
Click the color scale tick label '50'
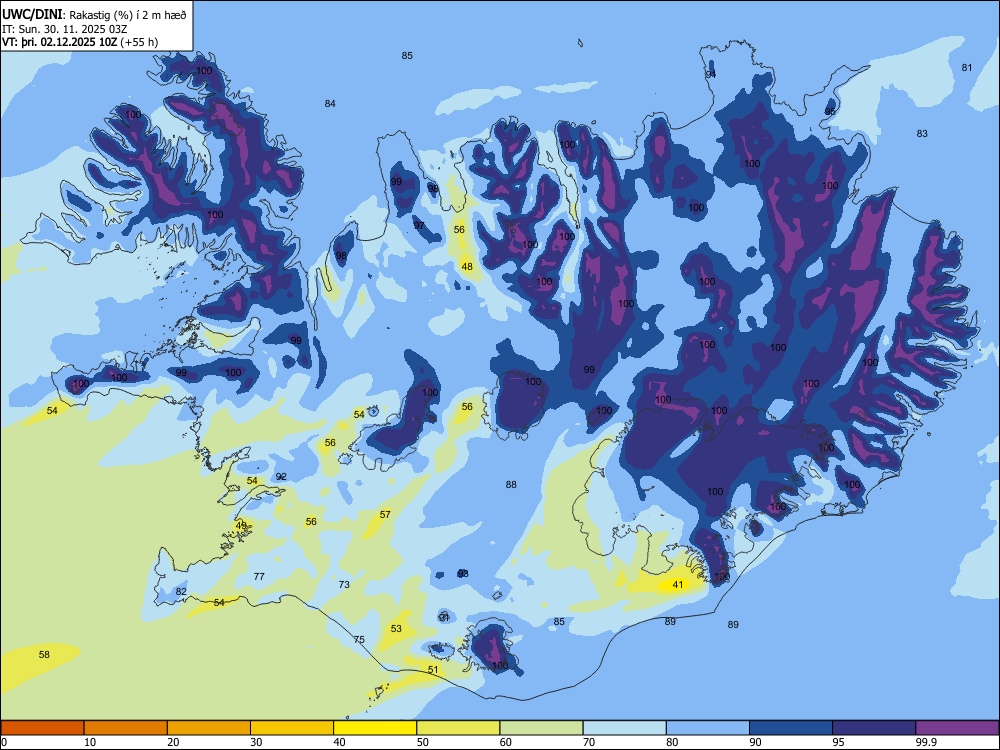tap(422, 742)
